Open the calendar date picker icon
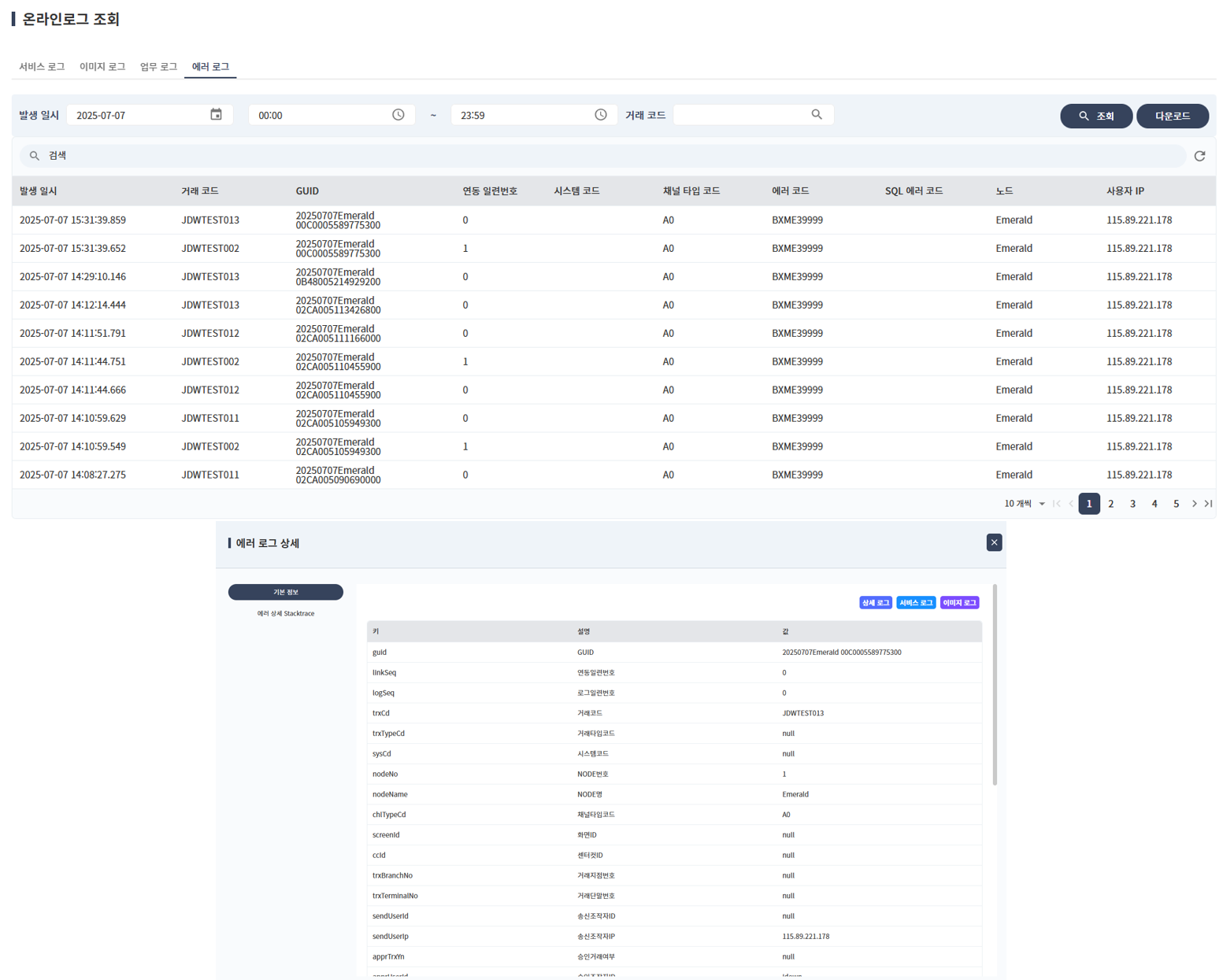Viewport: 1223px width, 980px height. (x=216, y=115)
